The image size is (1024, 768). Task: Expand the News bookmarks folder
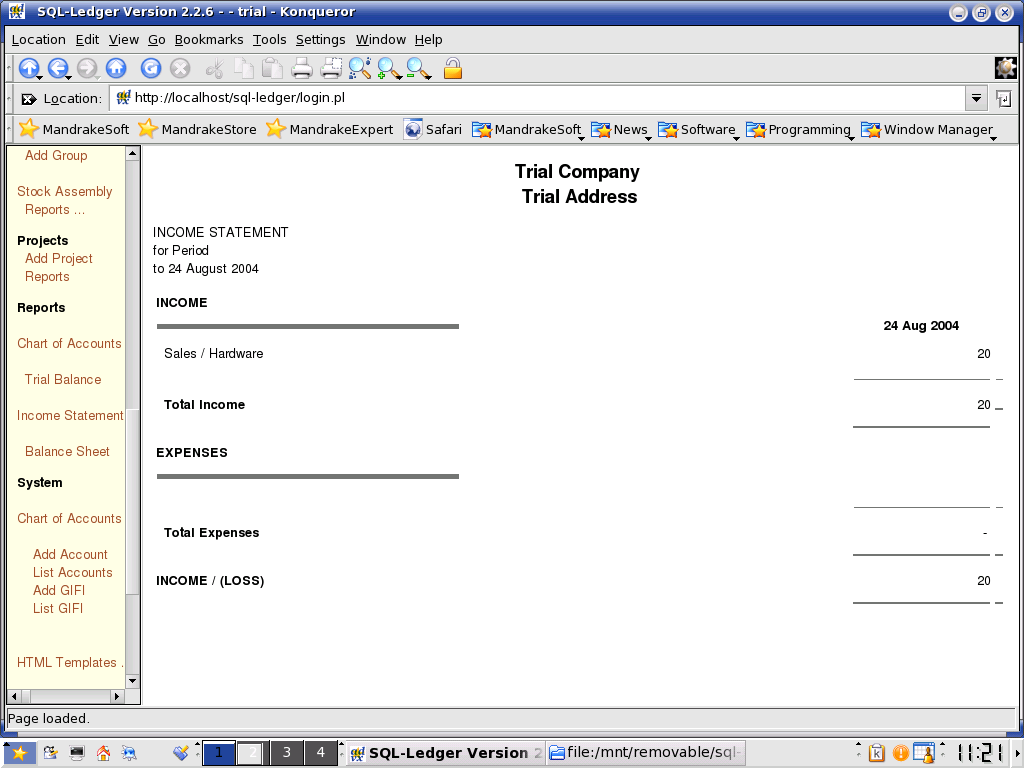(620, 130)
